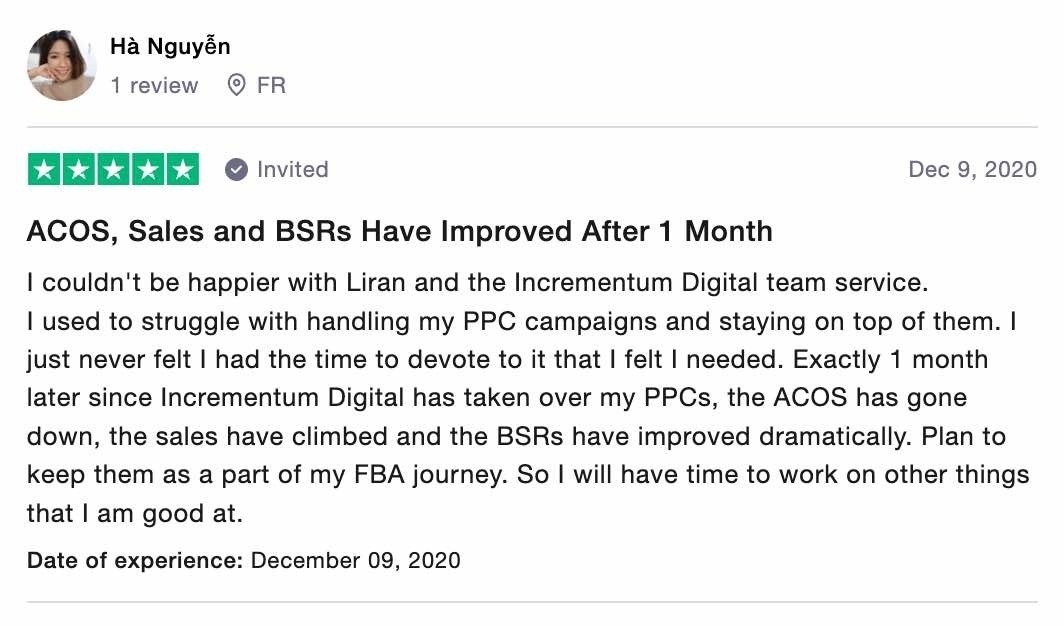
Task: Click the third green rating star
Action: (113, 169)
